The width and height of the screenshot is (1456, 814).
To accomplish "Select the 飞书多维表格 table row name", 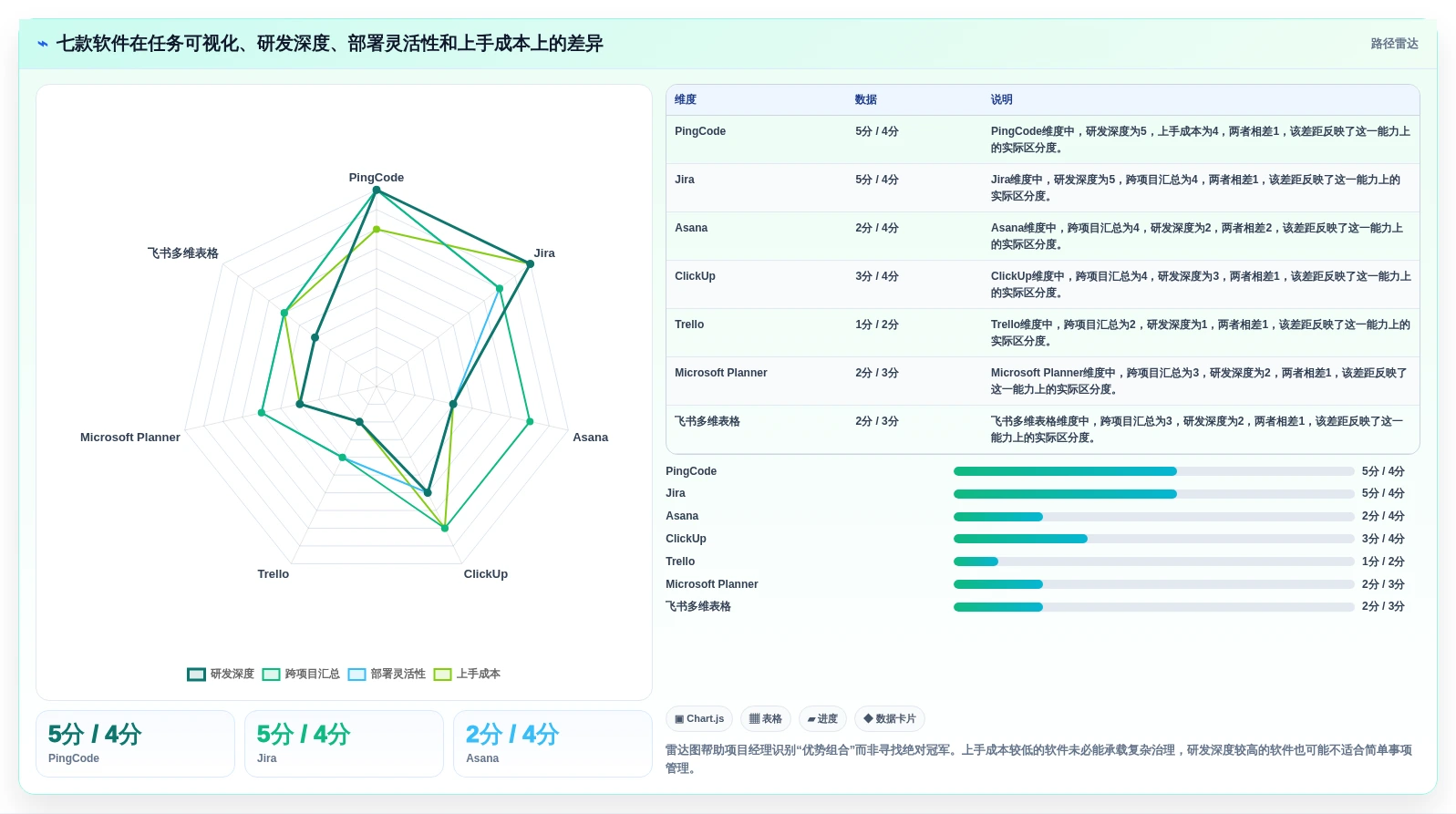I will coord(707,421).
